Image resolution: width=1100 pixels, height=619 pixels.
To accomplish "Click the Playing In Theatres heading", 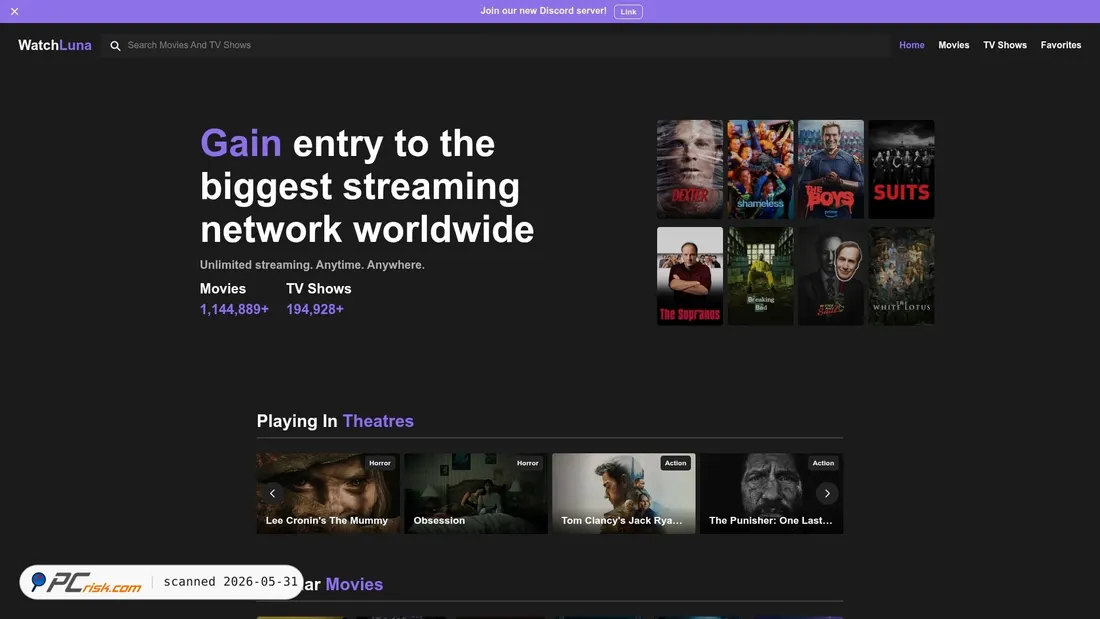I will [x=335, y=421].
